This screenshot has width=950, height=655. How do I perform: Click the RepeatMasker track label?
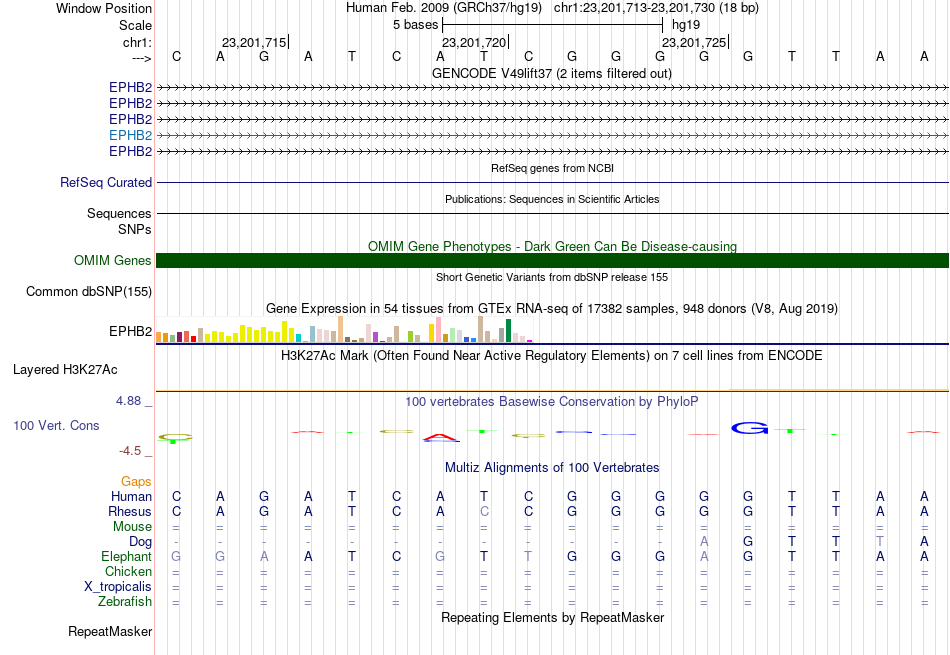(x=110, y=631)
